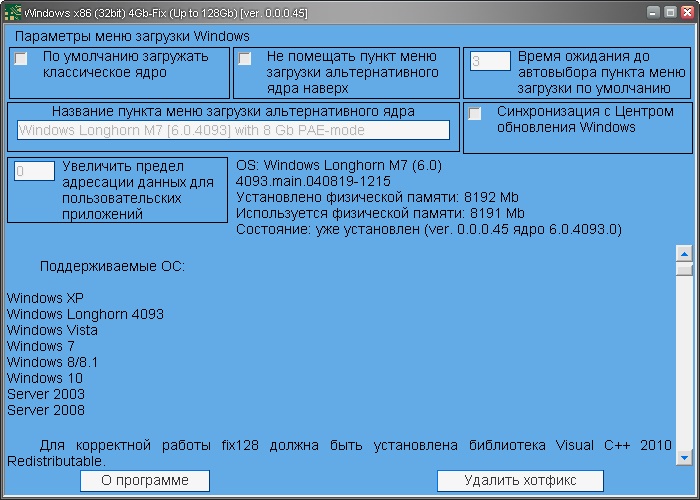Screen dimensions: 700x500
Task: Click the application icon in the title bar
Action: (12, 12)
